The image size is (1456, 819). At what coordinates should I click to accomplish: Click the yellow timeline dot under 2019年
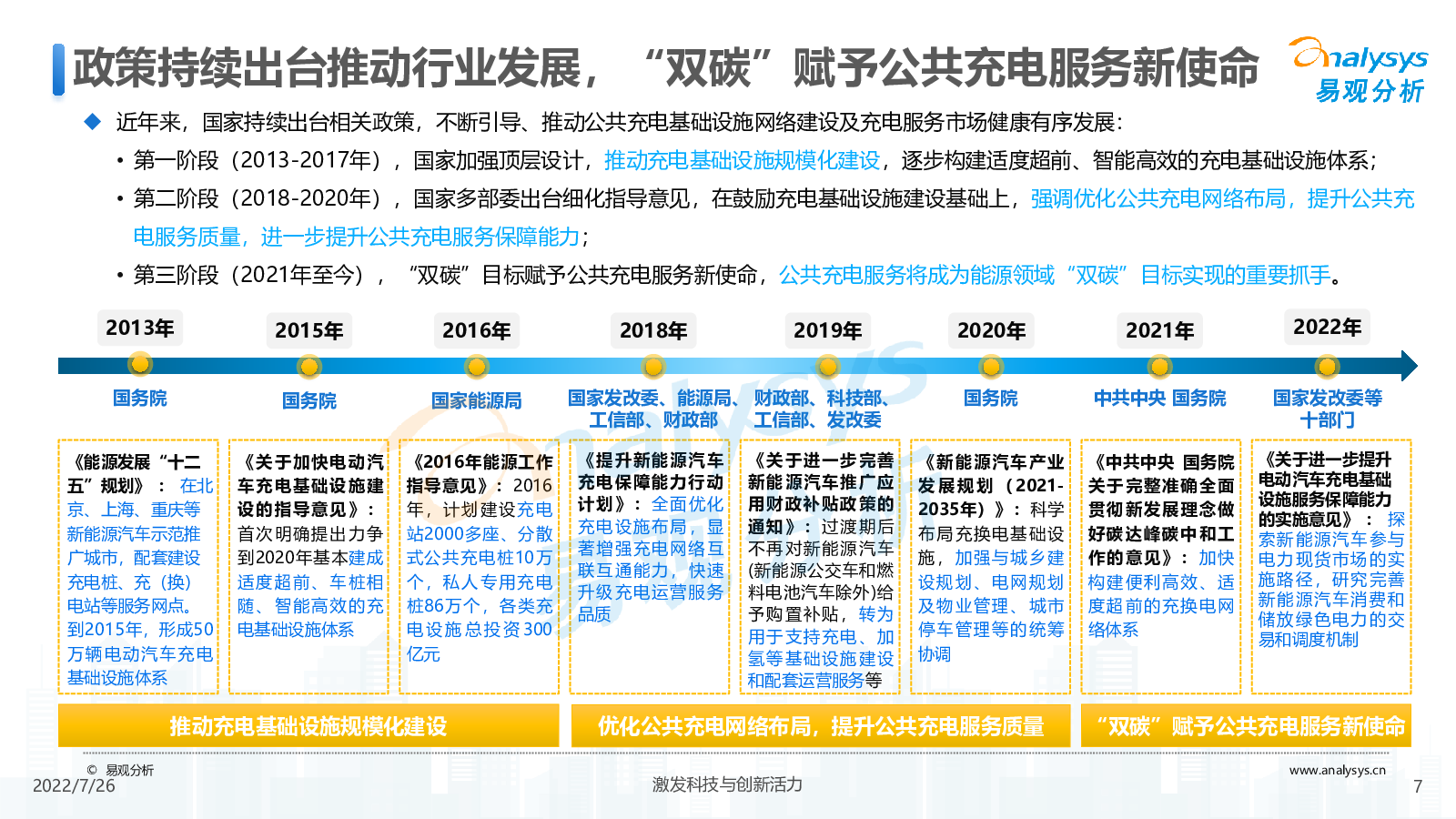(x=827, y=367)
